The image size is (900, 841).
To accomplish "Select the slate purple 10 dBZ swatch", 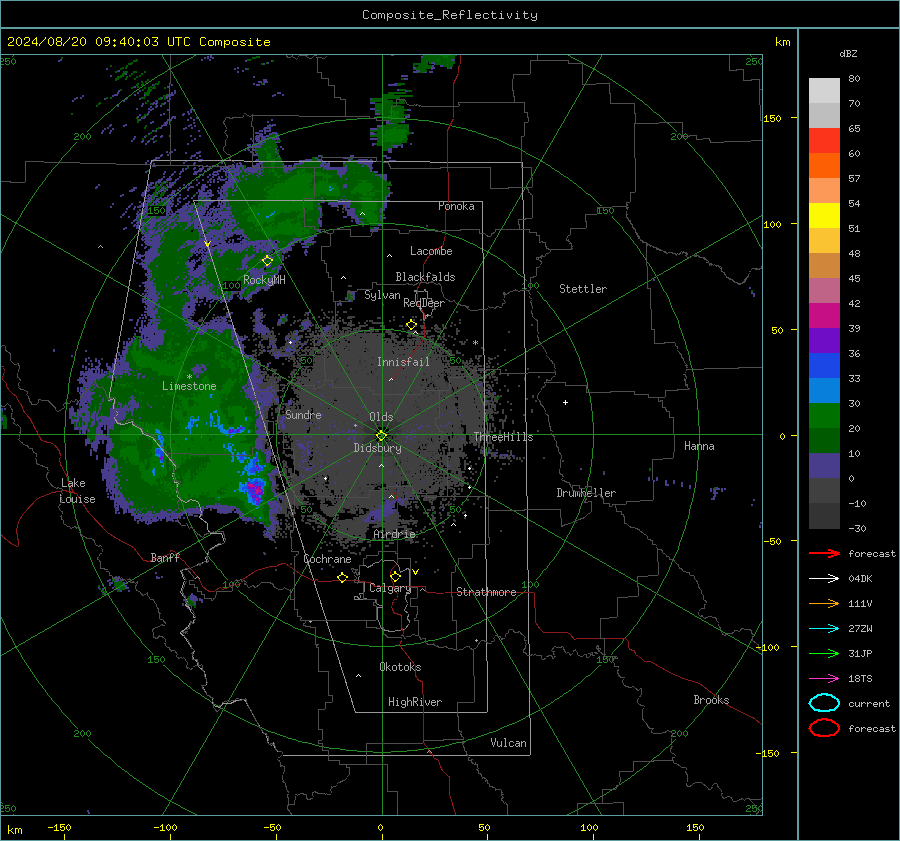I will 824,466.
